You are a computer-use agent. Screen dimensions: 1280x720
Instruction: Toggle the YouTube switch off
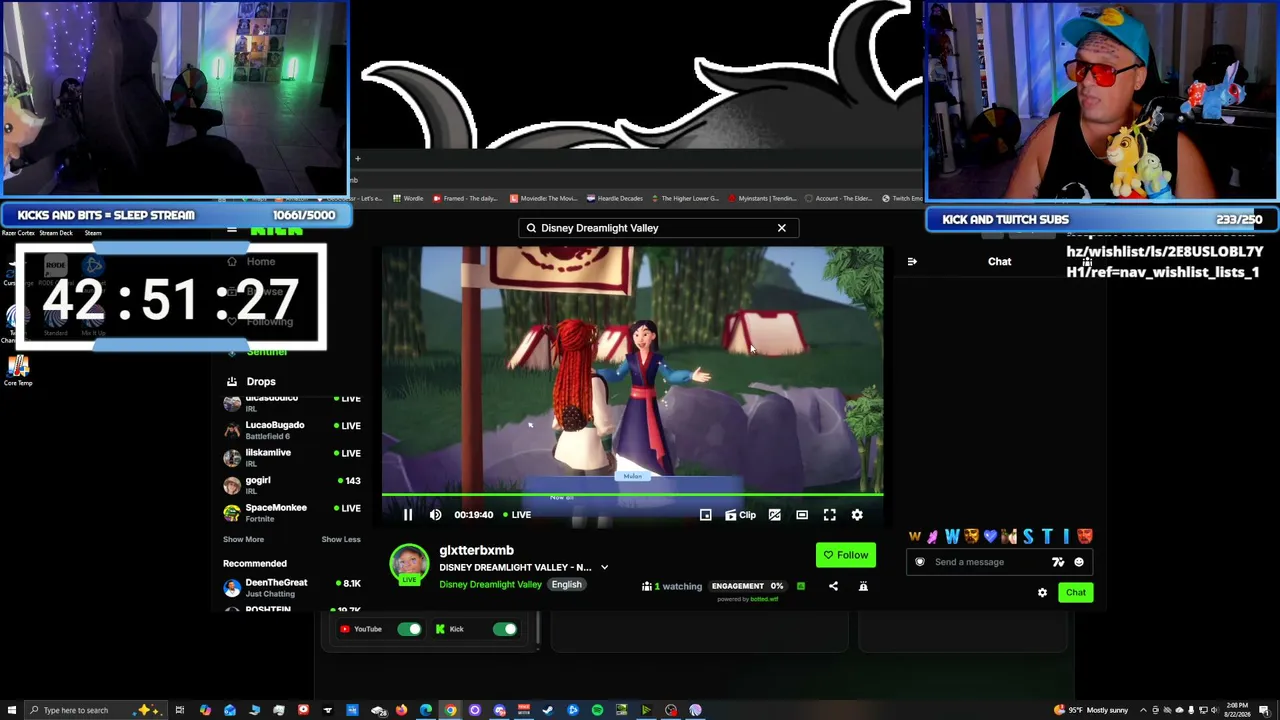click(x=409, y=629)
